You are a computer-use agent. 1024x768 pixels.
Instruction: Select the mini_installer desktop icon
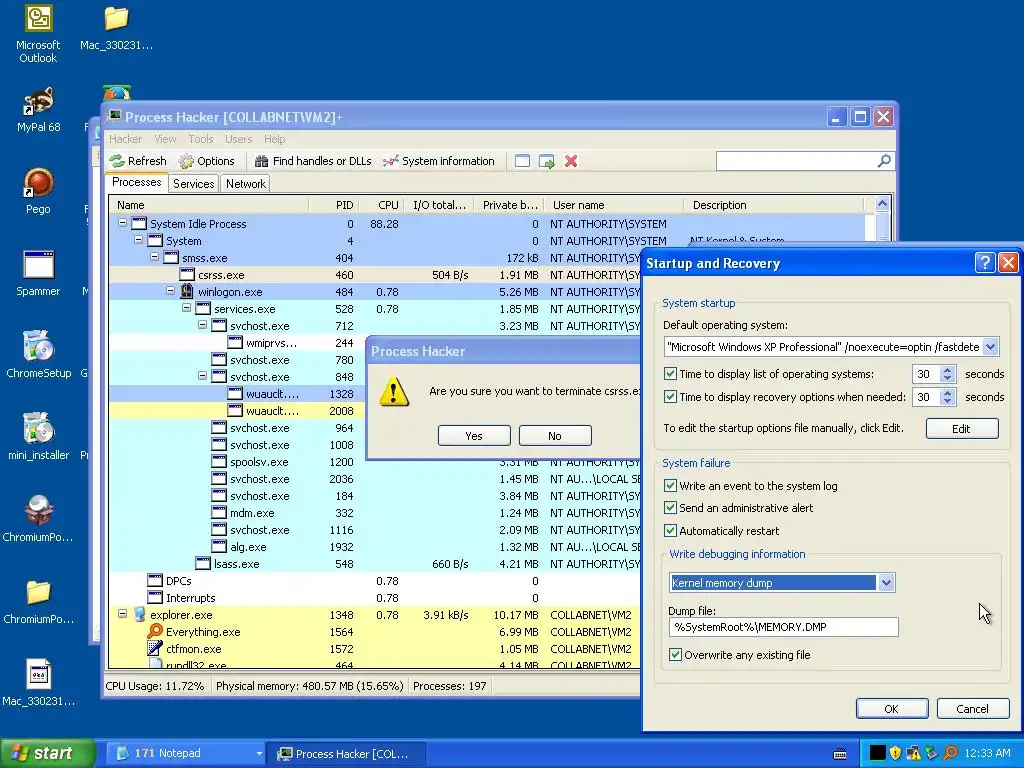click(x=38, y=437)
